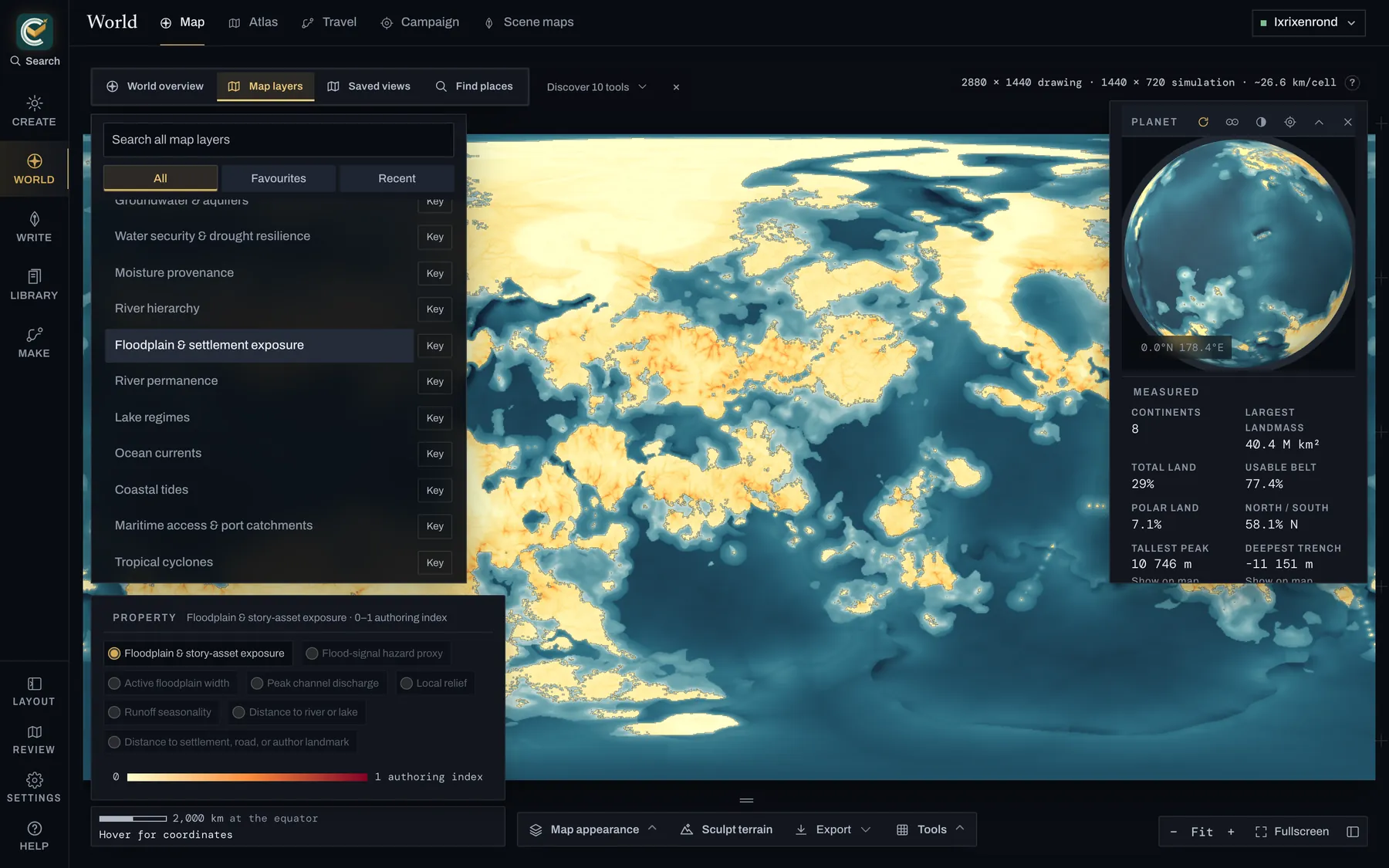Viewport: 1389px width, 868px height.
Task: Toggle the side panel icon next to Fullscreen
Action: coord(1353,832)
